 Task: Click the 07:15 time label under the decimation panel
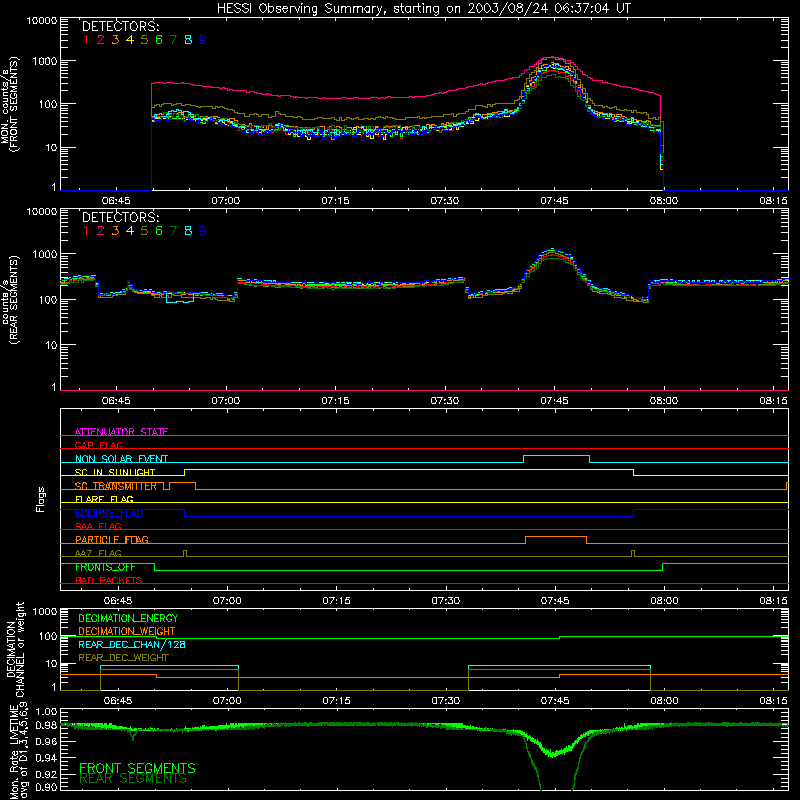click(337, 701)
